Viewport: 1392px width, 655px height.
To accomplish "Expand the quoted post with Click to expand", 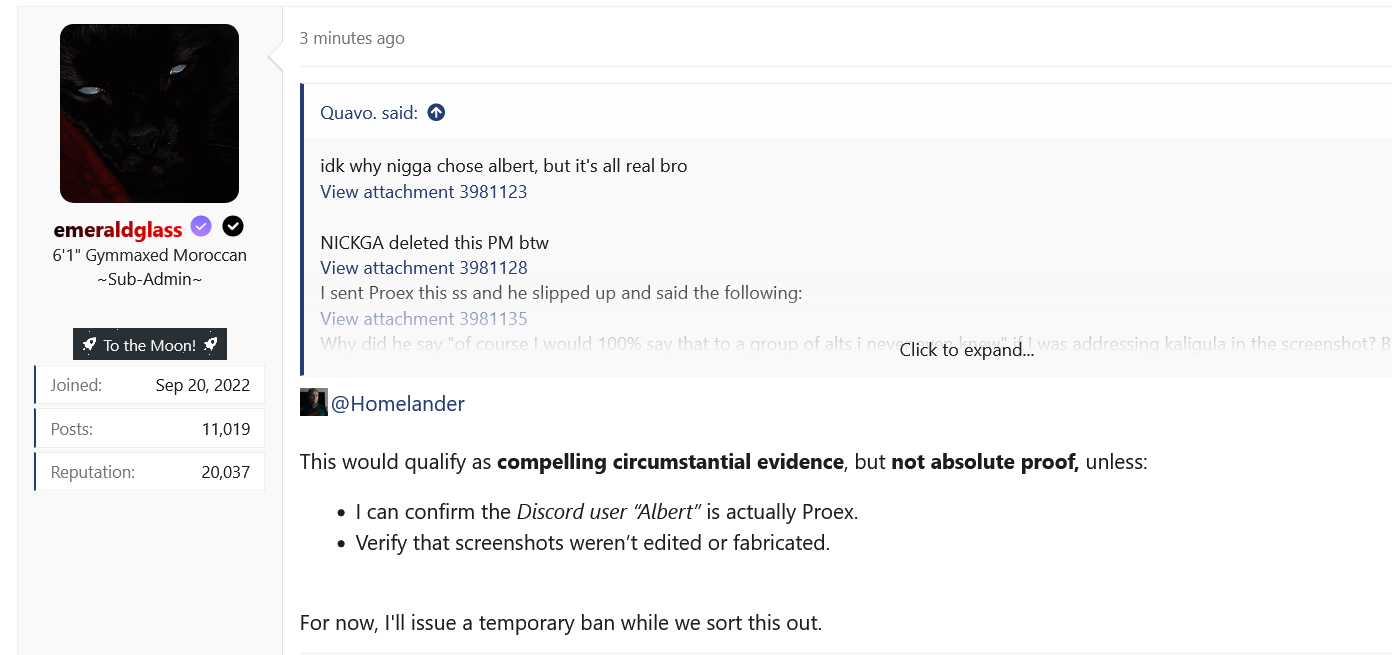I will coord(967,350).
